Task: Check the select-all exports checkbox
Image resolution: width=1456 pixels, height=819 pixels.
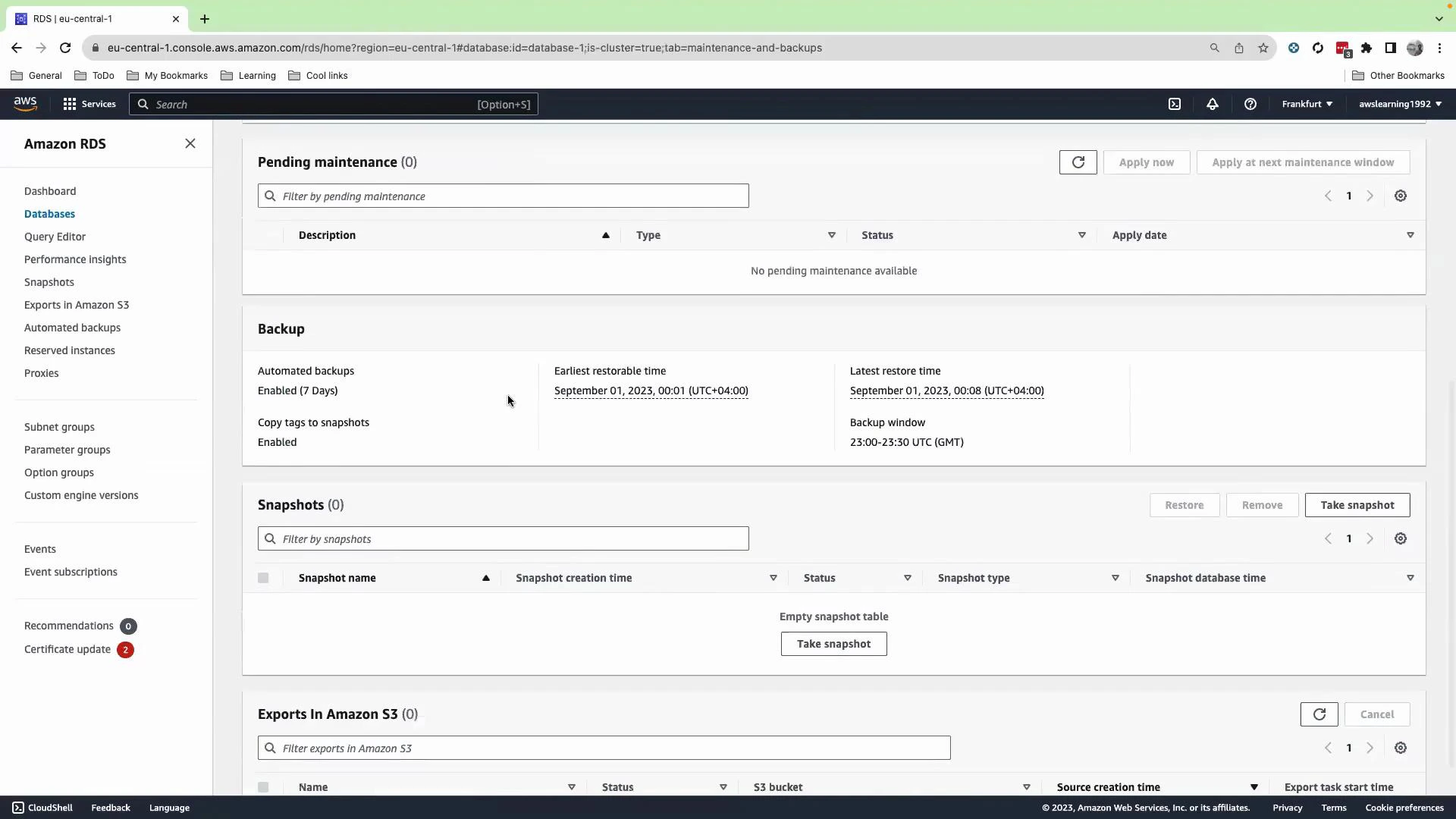Action: tap(263, 787)
